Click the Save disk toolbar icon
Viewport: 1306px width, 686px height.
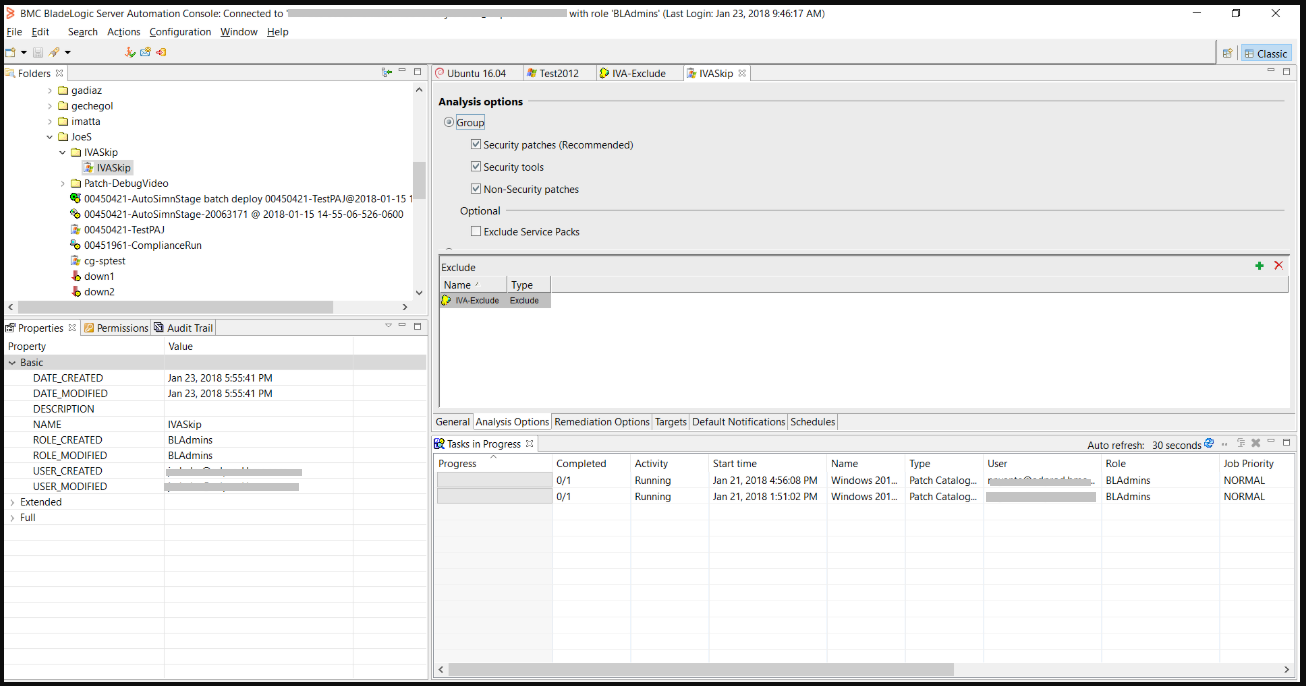point(38,52)
